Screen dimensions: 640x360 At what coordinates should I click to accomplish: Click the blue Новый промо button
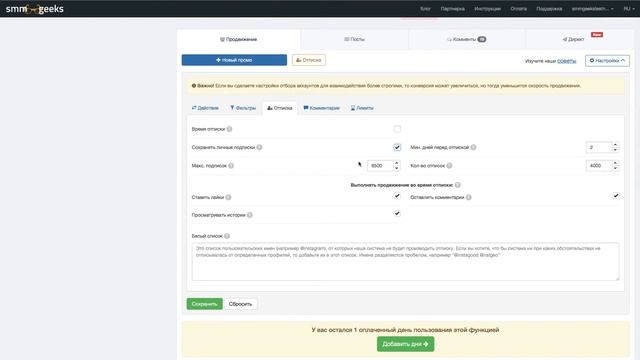click(x=234, y=60)
